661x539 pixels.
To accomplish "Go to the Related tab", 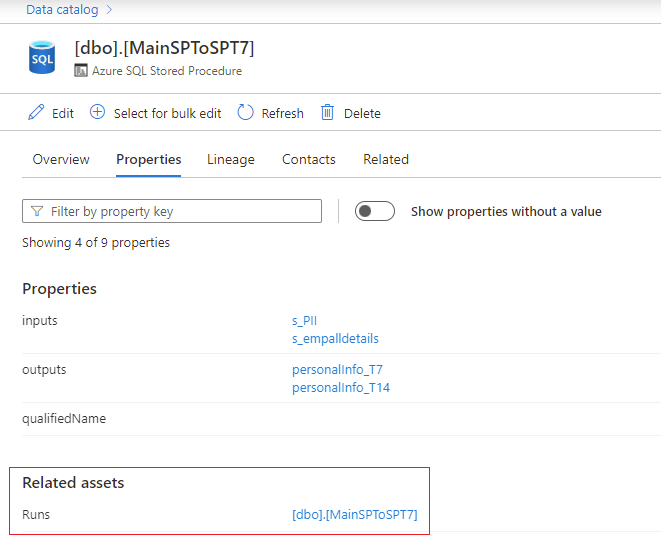I will click(x=386, y=159).
